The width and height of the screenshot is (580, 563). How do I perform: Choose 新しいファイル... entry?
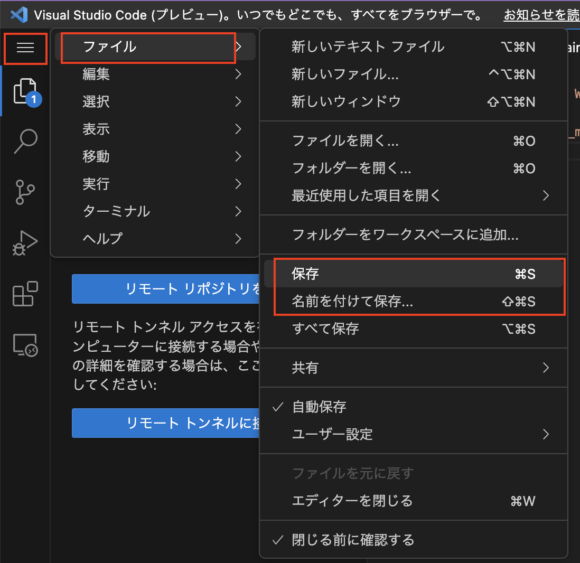click(x=414, y=74)
